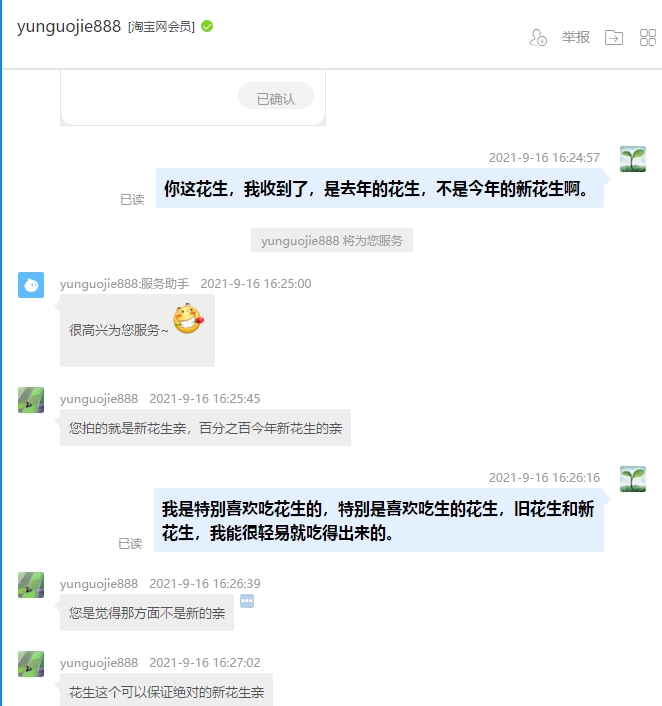The image size is (662, 706).
Task: Click seller avatar beside 16:26:39 message
Action: pos(31,585)
